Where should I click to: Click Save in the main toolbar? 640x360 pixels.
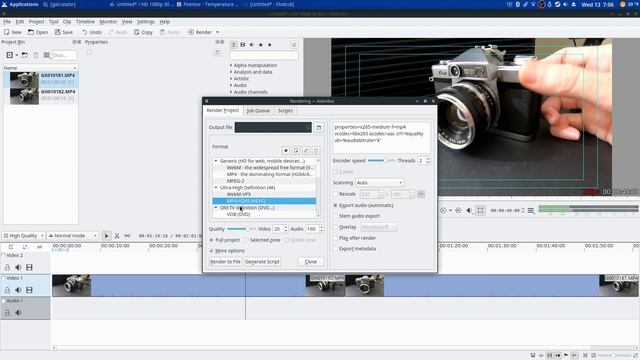coord(64,32)
